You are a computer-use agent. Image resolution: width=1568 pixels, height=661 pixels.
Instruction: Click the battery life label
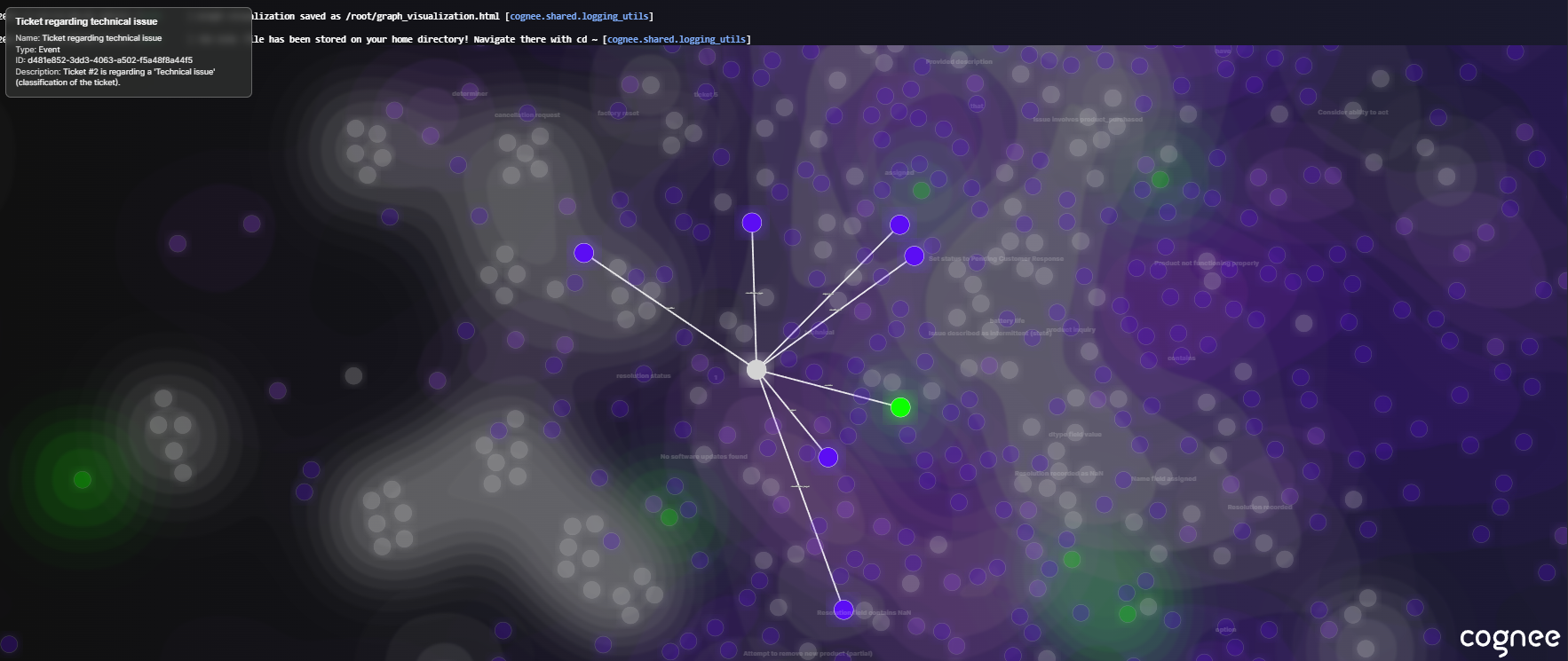click(1007, 320)
